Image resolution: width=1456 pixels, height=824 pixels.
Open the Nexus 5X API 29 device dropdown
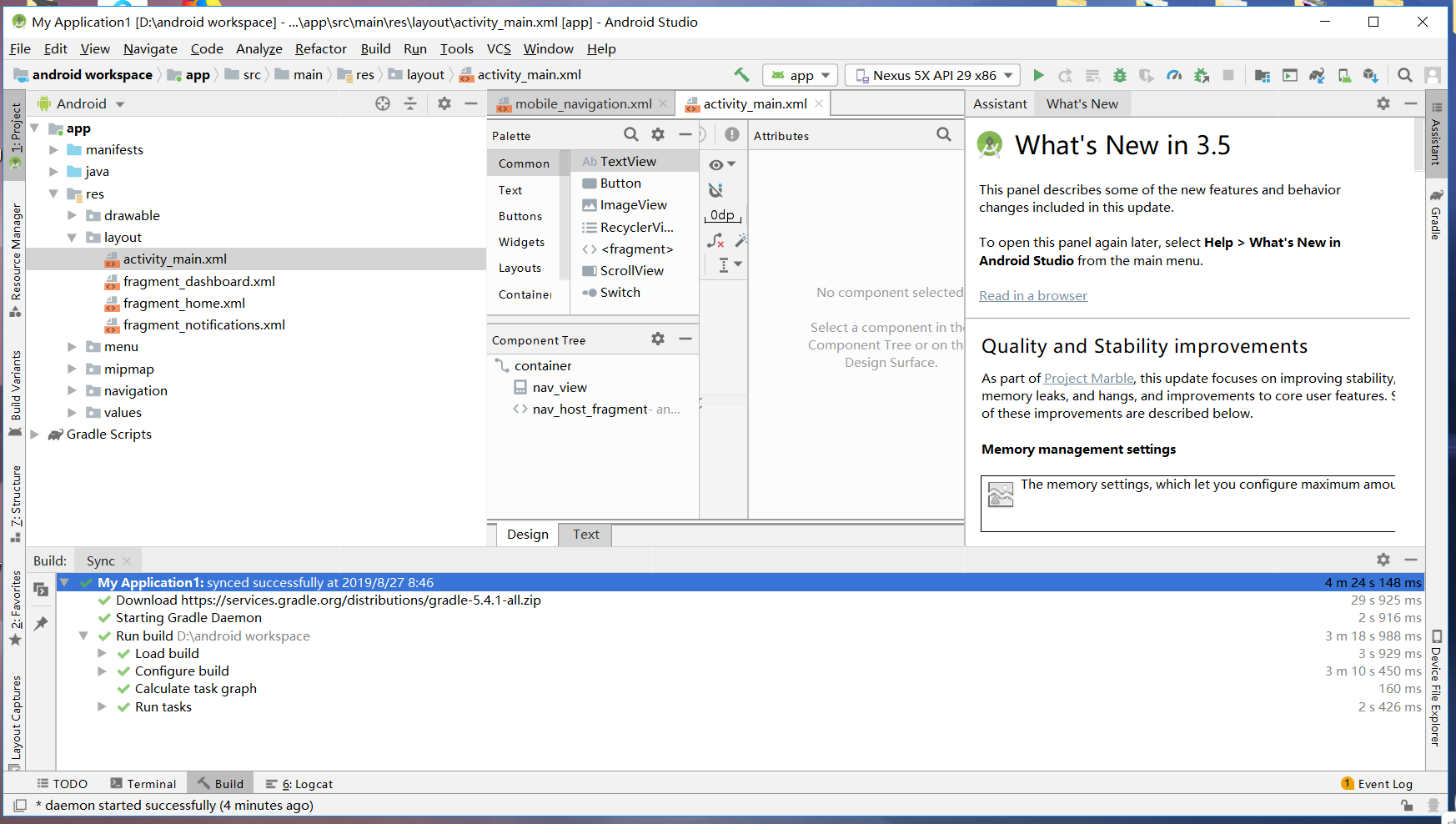933,75
